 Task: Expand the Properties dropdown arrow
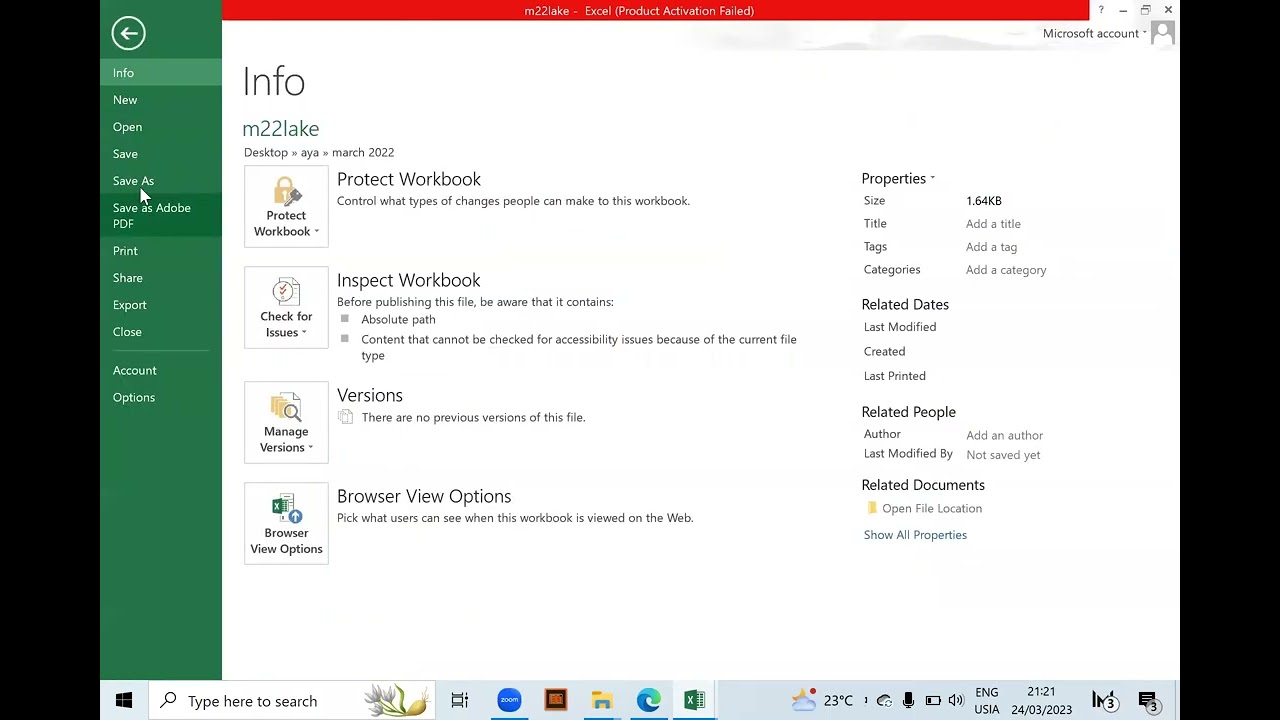pos(932,179)
